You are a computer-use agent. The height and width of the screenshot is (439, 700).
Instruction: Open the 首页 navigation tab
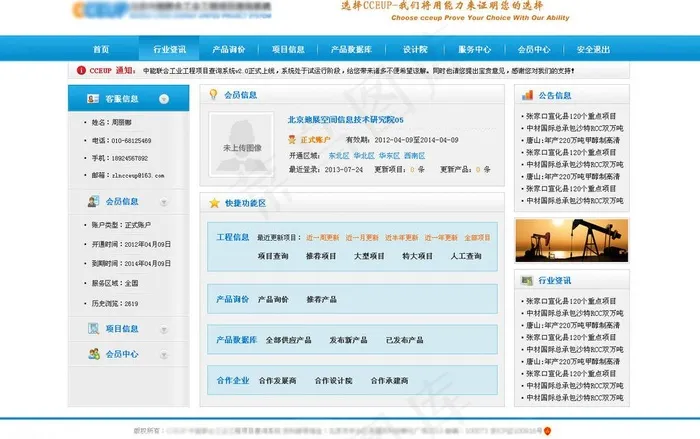(101, 49)
